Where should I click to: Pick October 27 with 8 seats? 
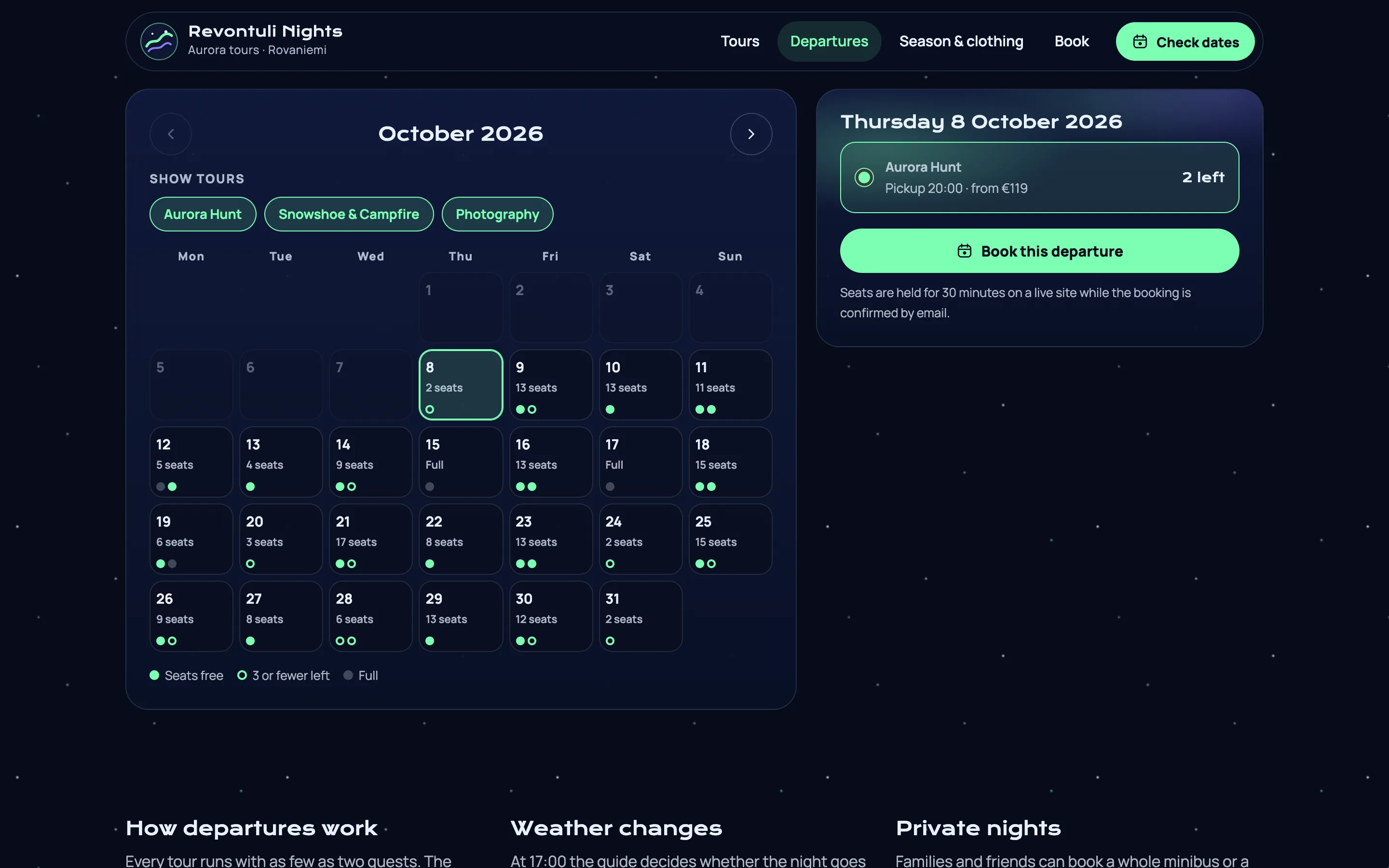point(281,616)
